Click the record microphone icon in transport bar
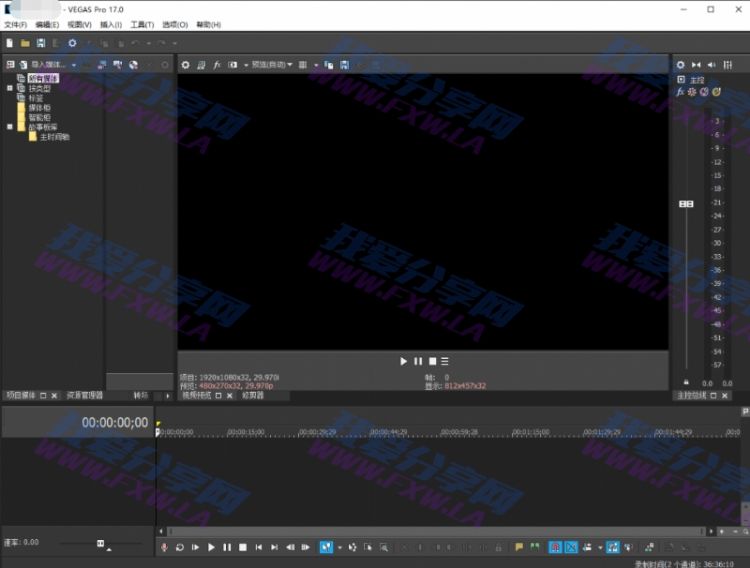750x568 pixels. click(x=164, y=547)
